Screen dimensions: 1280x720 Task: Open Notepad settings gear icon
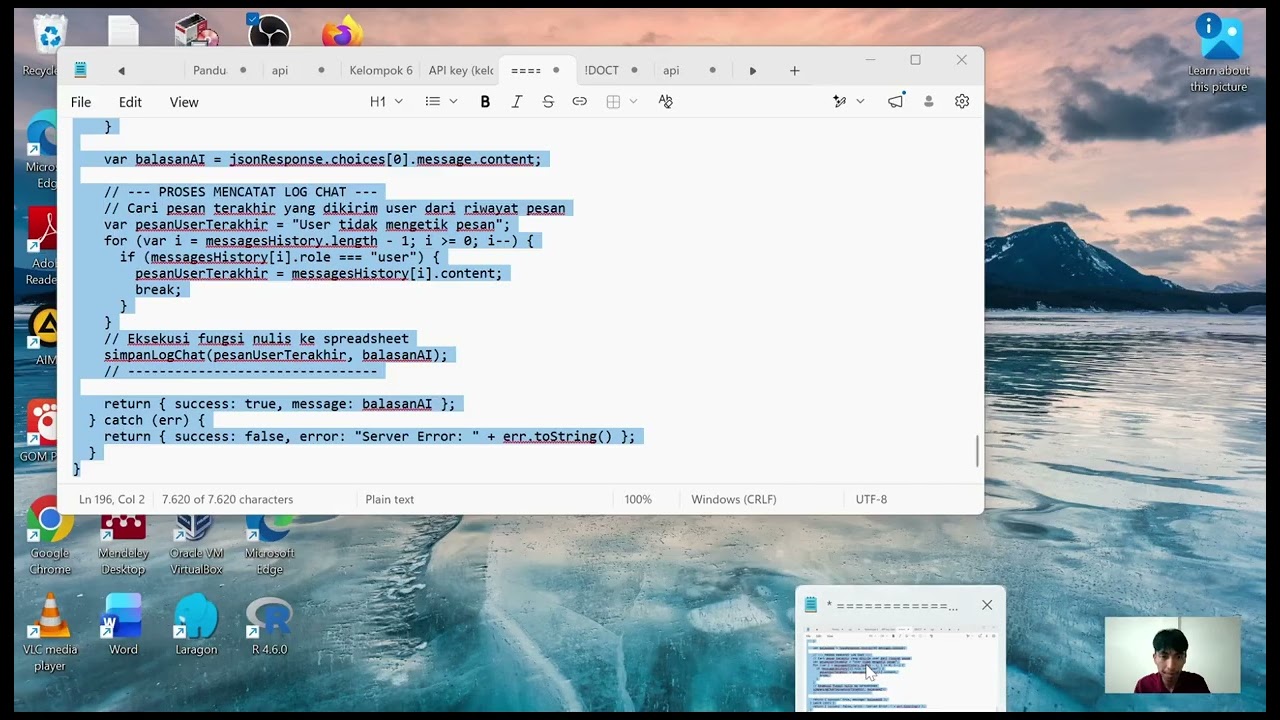[962, 102]
